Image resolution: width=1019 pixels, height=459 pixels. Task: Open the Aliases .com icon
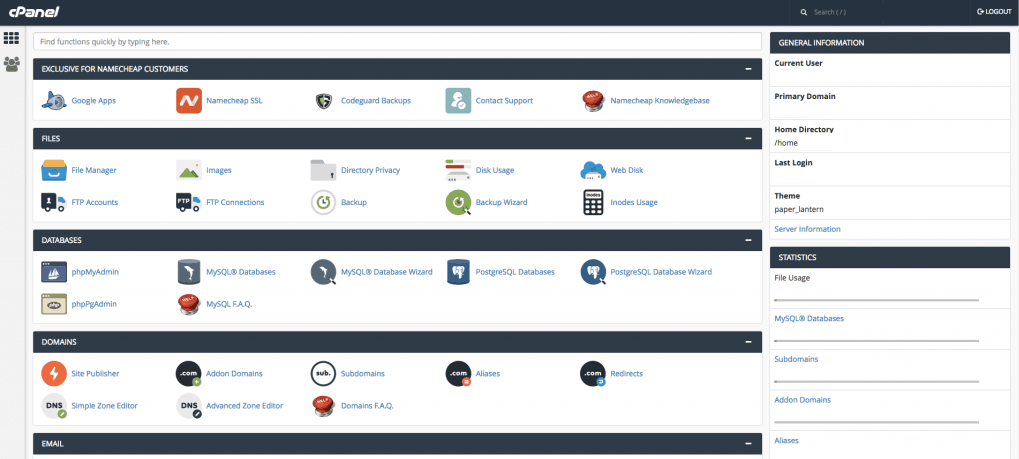click(458, 374)
